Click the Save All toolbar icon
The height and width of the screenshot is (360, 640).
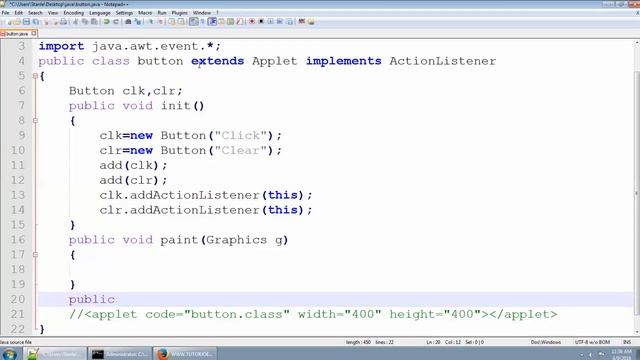(36, 22)
